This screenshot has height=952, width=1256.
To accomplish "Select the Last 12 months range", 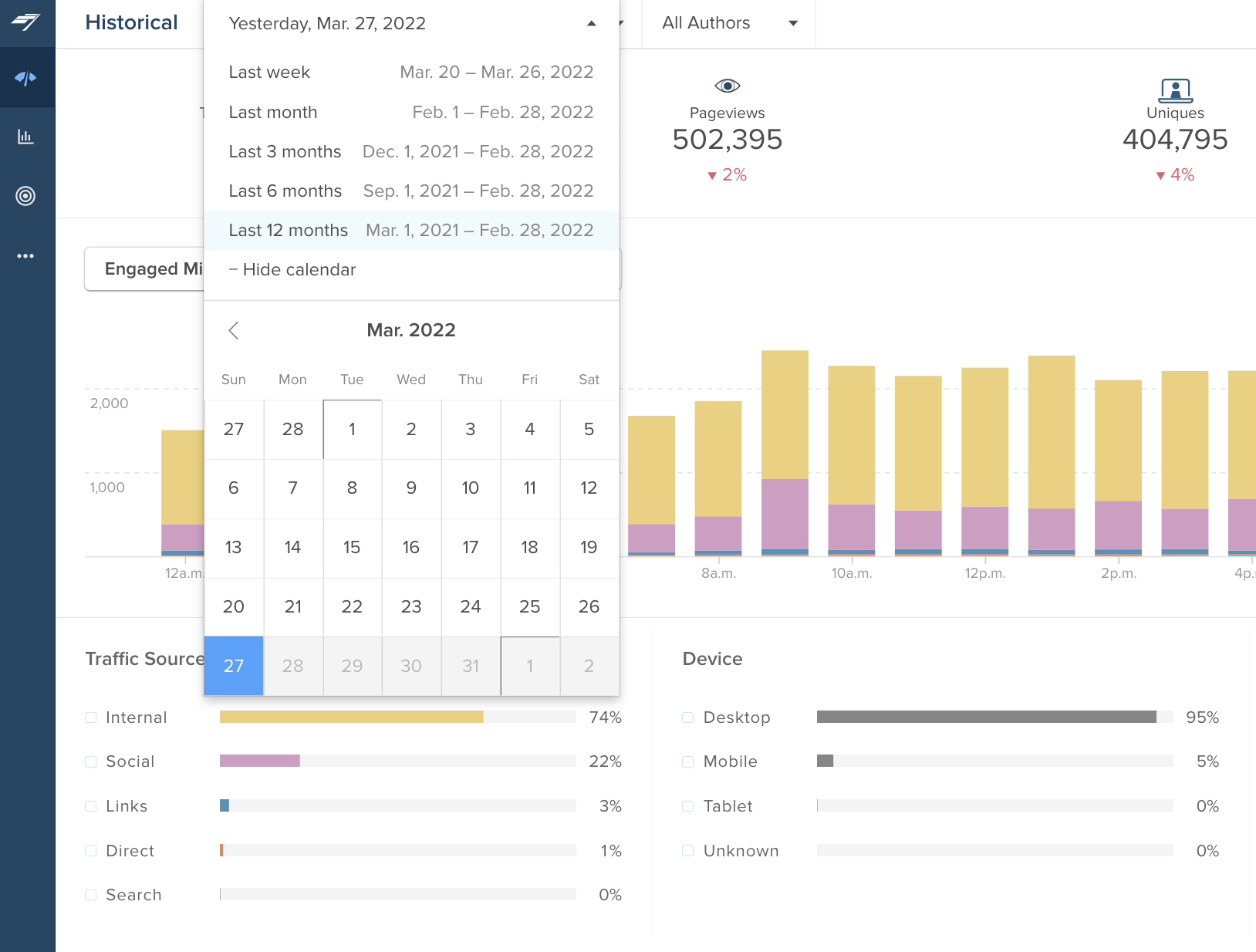I will tap(411, 231).
